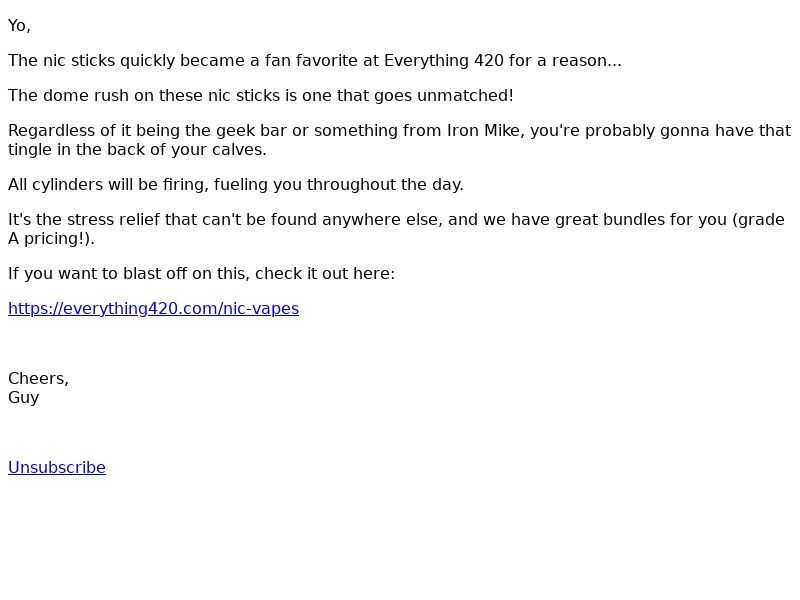
Task: Click the "Cheers," sign-off line
Action: (38, 379)
